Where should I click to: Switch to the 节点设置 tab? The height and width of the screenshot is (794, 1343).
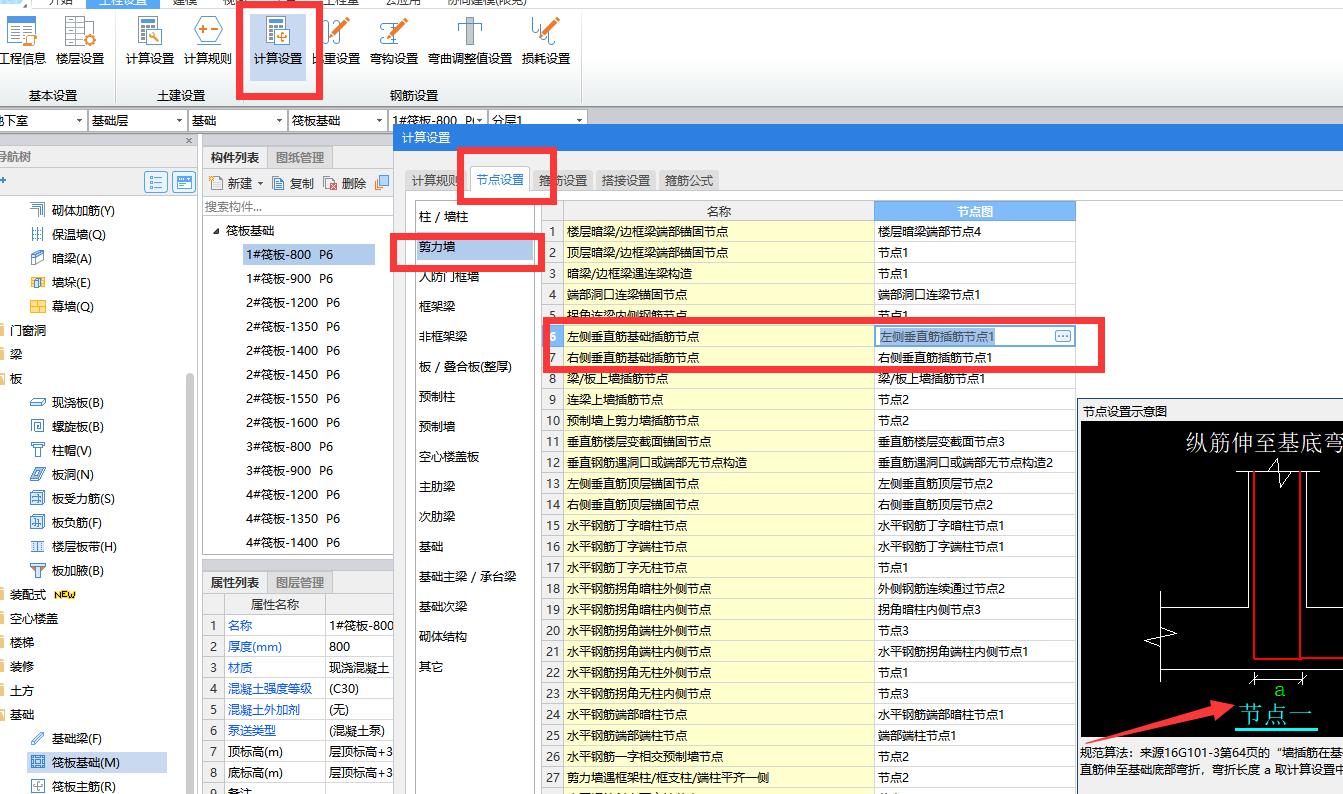(x=500, y=180)
